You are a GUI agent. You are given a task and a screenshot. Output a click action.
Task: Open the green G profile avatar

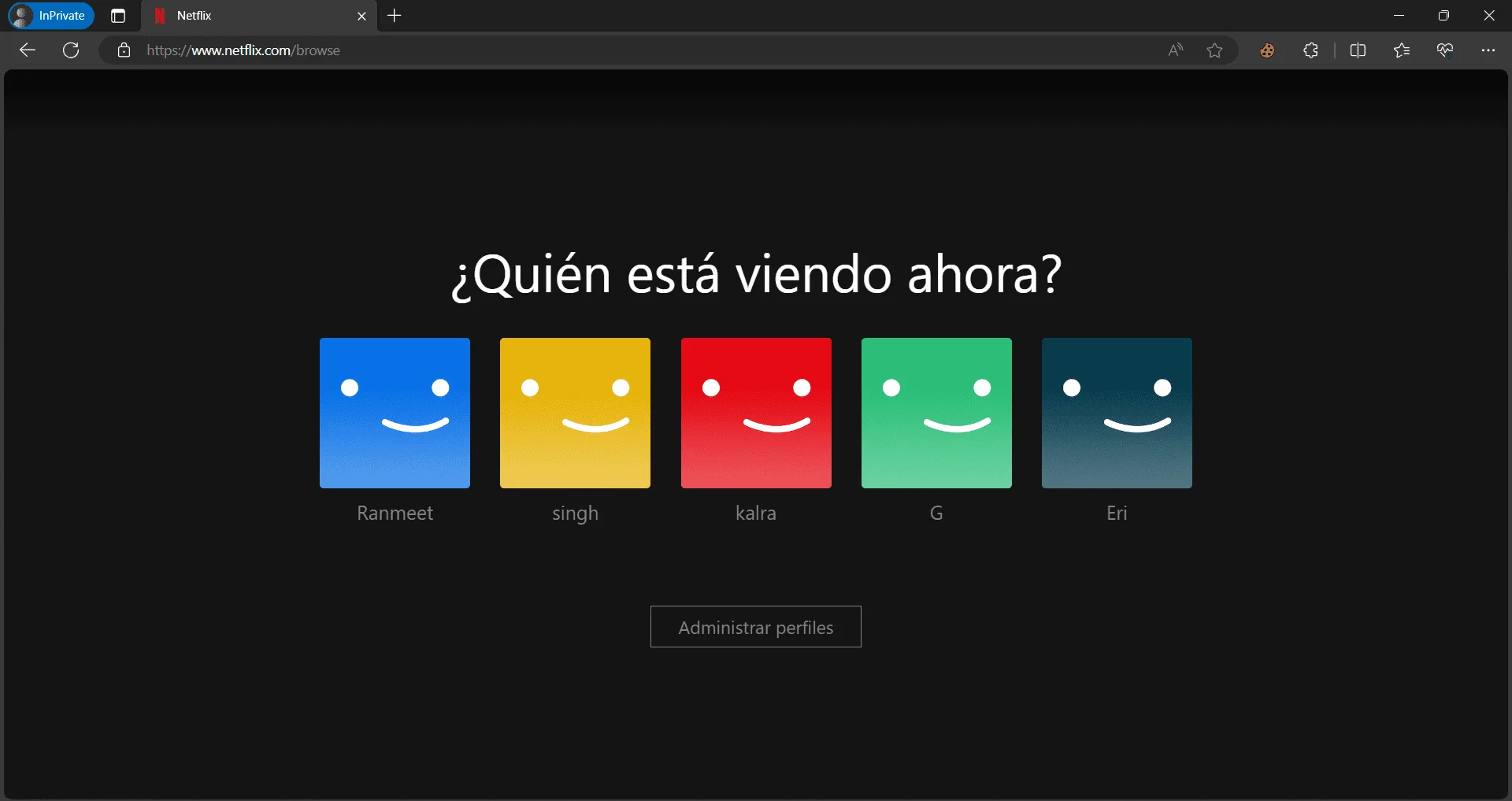click(936, 413)
